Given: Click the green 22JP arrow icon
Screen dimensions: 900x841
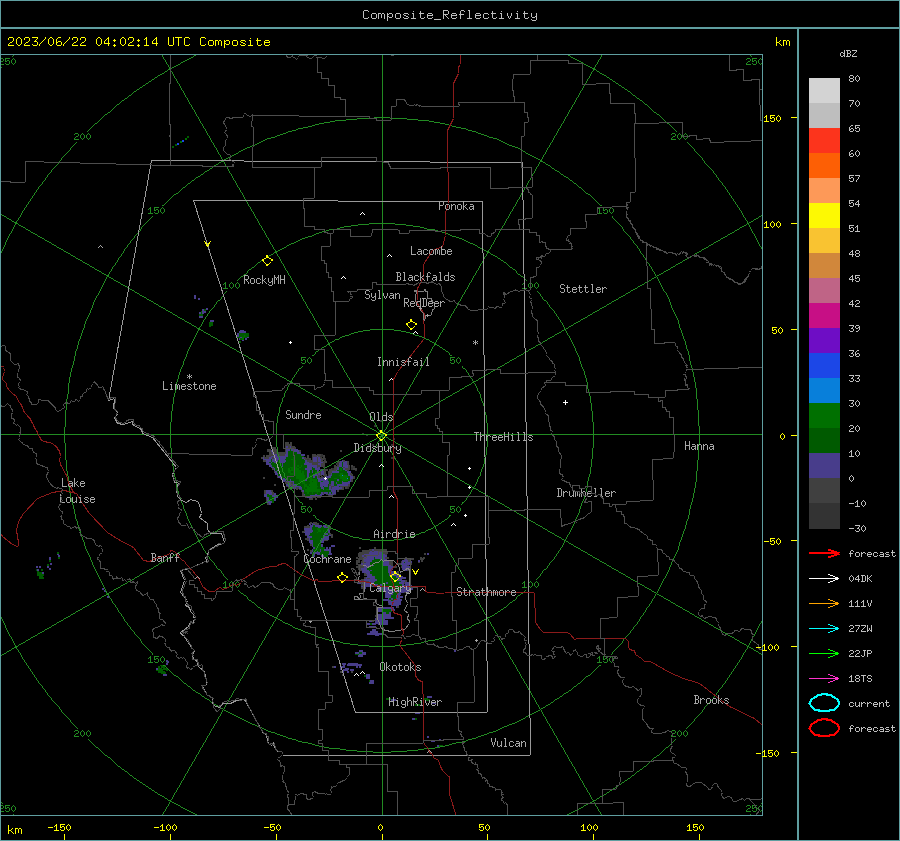Looking at the screenshot, I should 824,653.
